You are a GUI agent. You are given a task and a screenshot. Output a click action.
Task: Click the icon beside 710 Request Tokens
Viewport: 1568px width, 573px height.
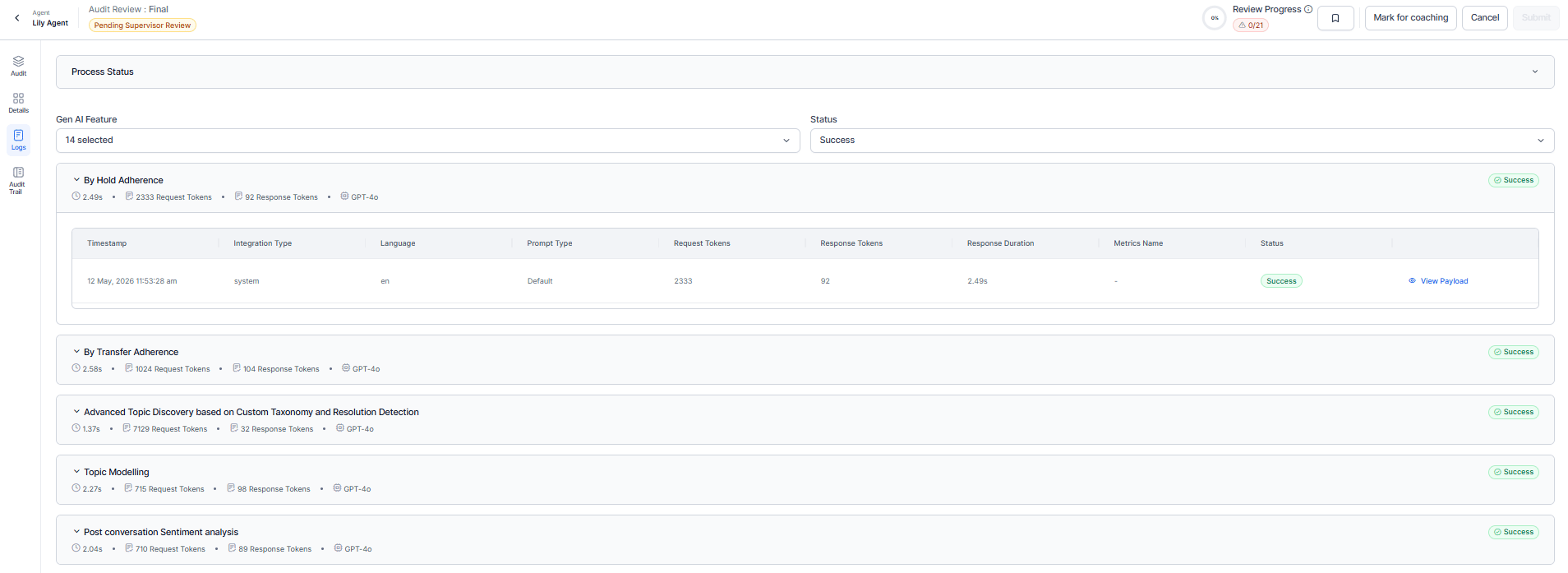[x=129, y=548]
